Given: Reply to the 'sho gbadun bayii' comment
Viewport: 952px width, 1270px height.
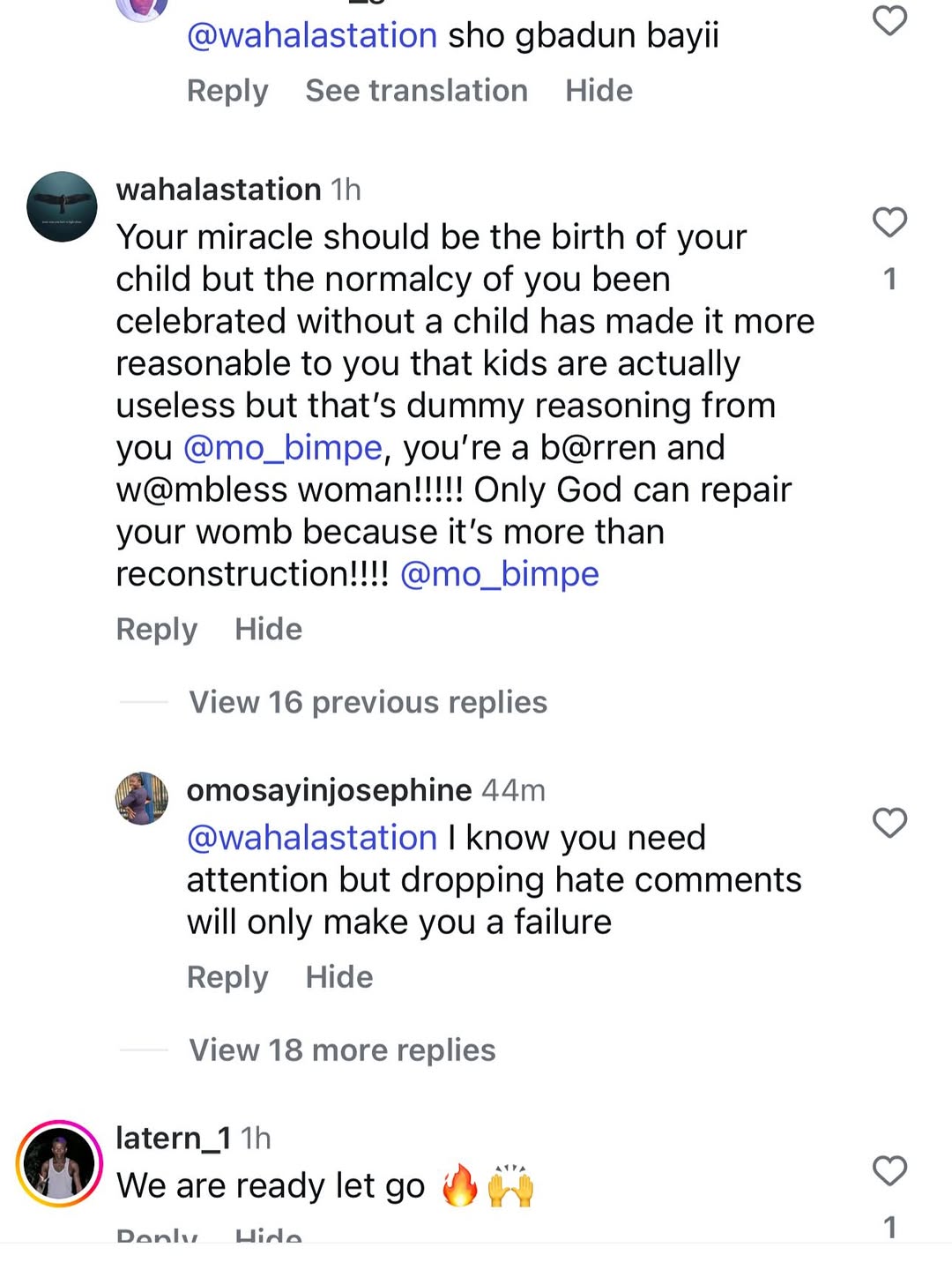Looking at the screenshot, I should tap(227, 91).
